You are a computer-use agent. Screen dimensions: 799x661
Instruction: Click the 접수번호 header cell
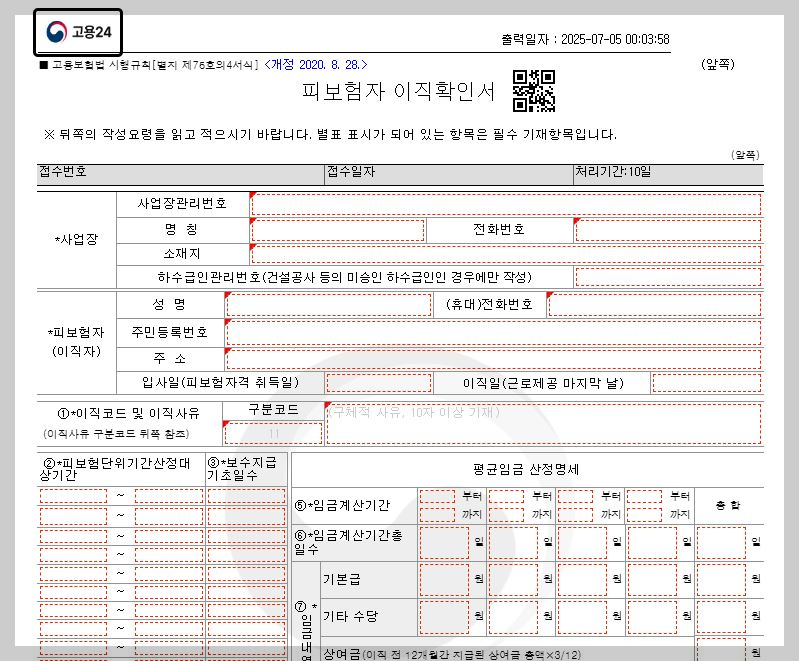click(181, 173)
